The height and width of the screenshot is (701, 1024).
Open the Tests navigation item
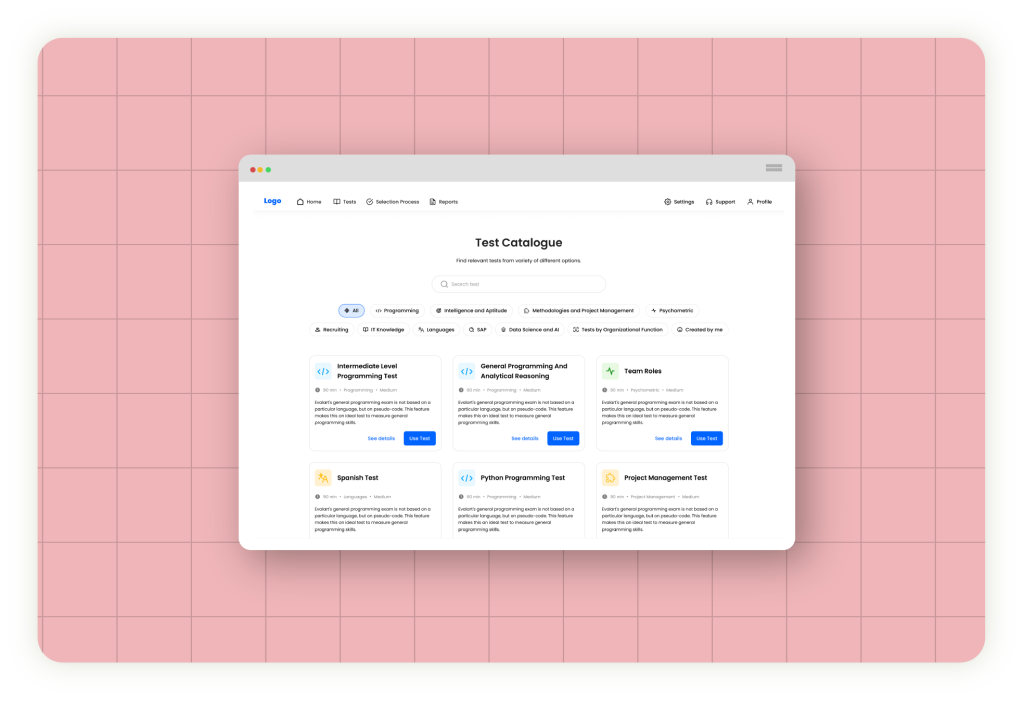tap(345, 202)
